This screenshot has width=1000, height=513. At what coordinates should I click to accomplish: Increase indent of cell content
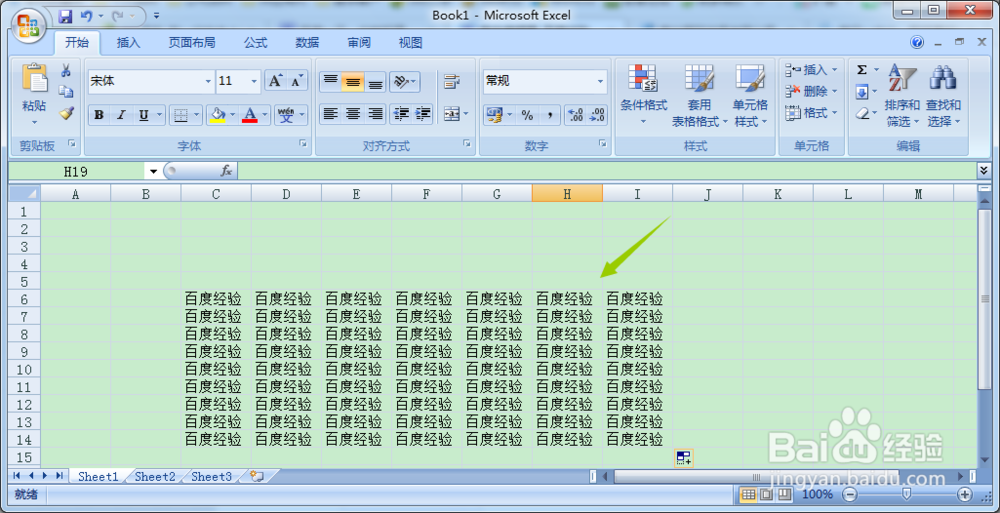(x=423, y=114)
